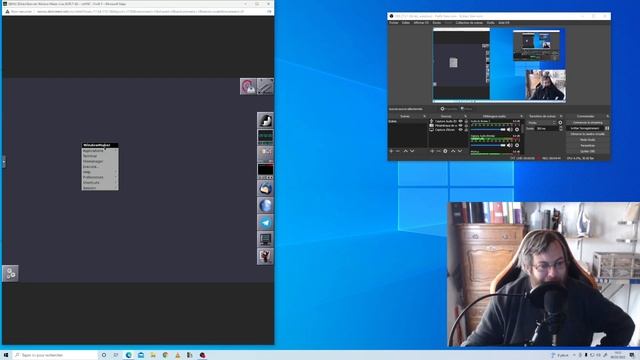Open Applications submenu in WindowMaker menu
Viewport: 640px width, 360px height.
pyautogui.click(x=100, y=151)
